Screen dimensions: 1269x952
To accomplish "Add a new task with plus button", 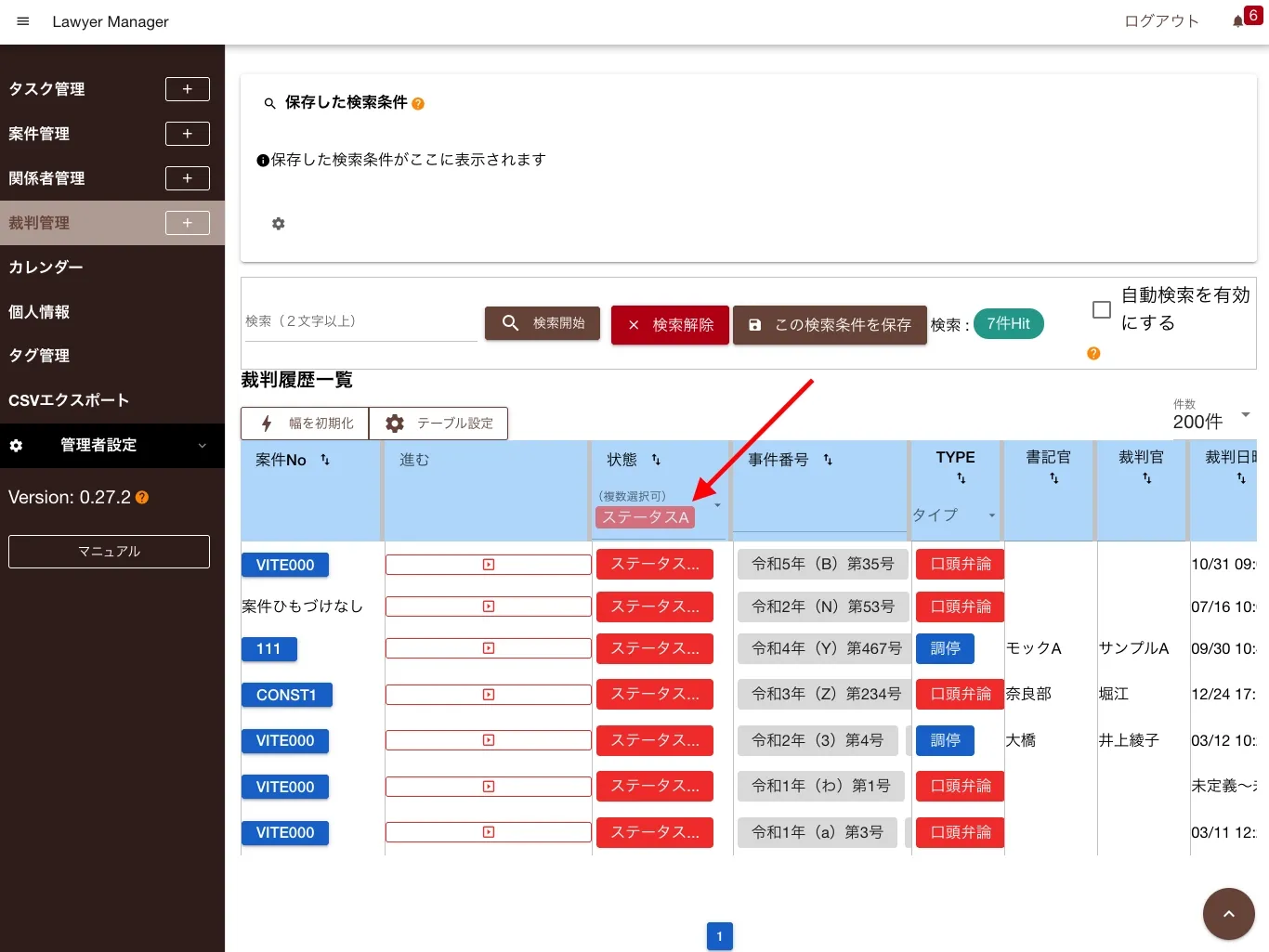I will (188, 89).
